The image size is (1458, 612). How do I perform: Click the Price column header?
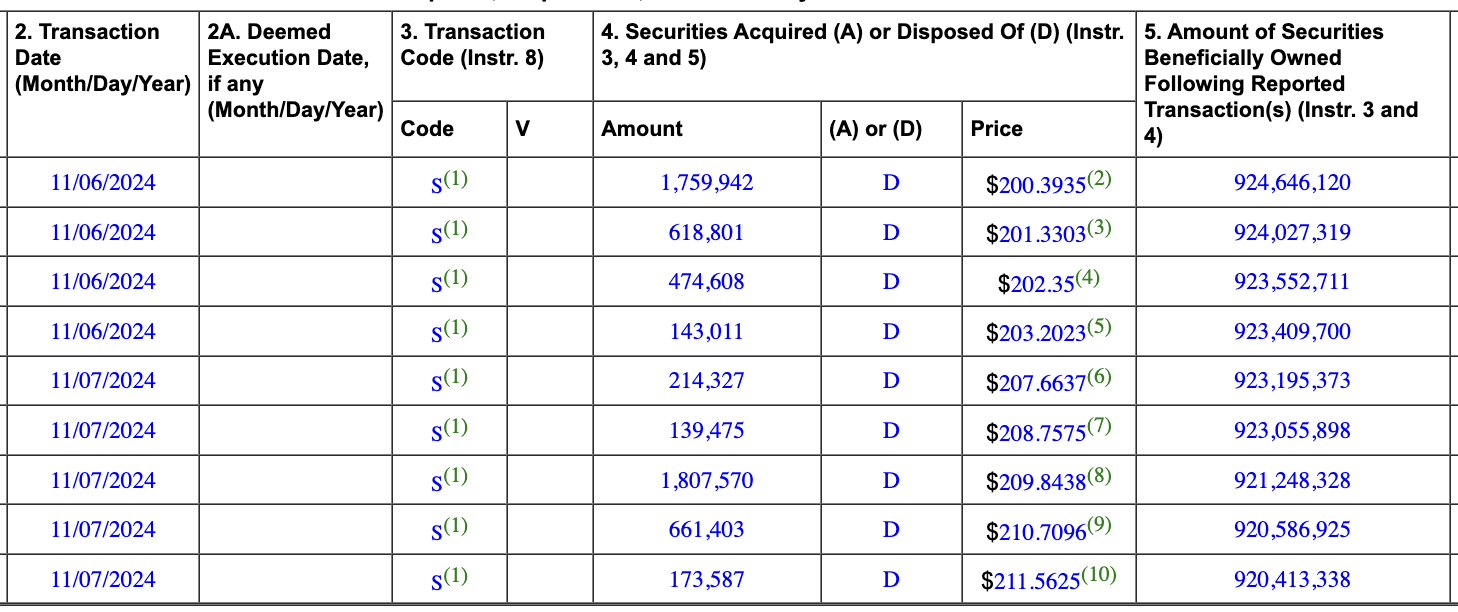click(x=996, y=129)
